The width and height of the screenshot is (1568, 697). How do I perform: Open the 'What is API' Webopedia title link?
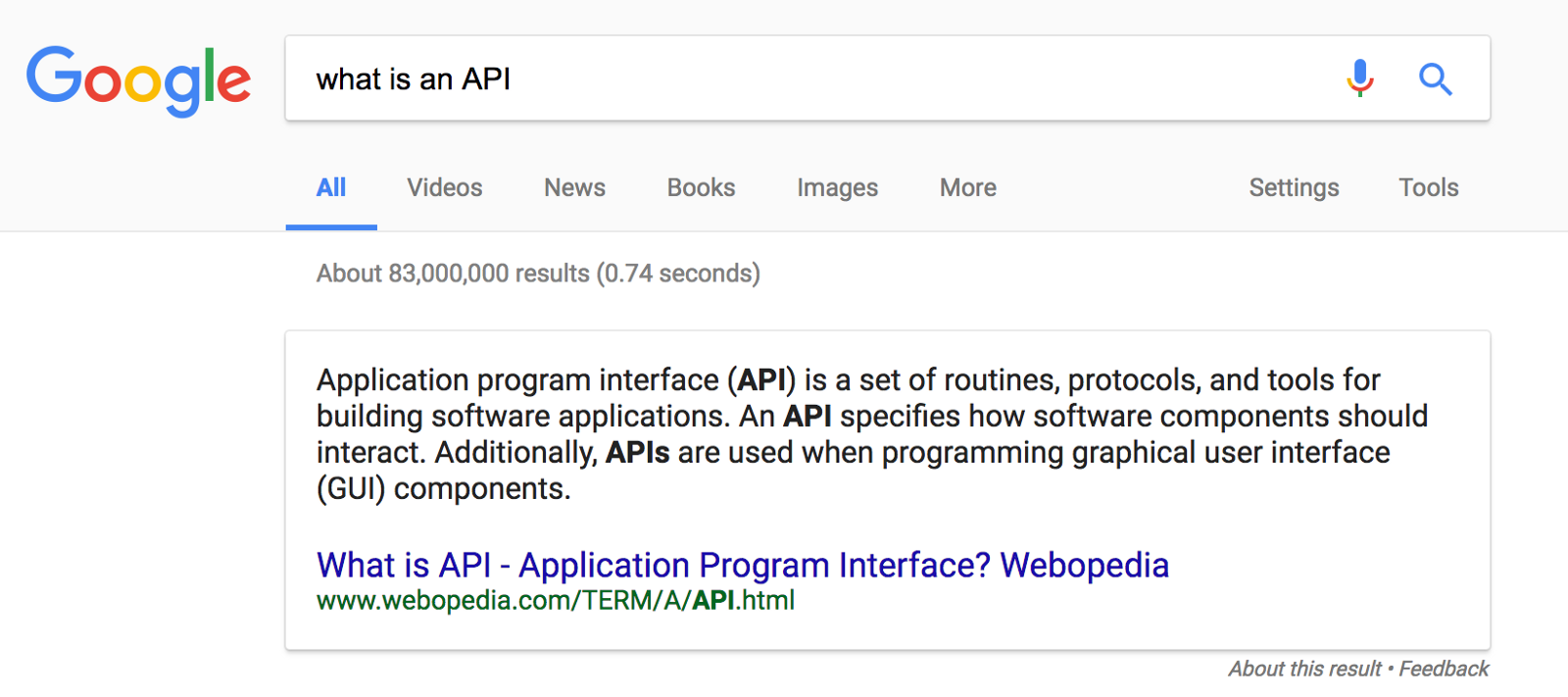click(x=742, y=566)
